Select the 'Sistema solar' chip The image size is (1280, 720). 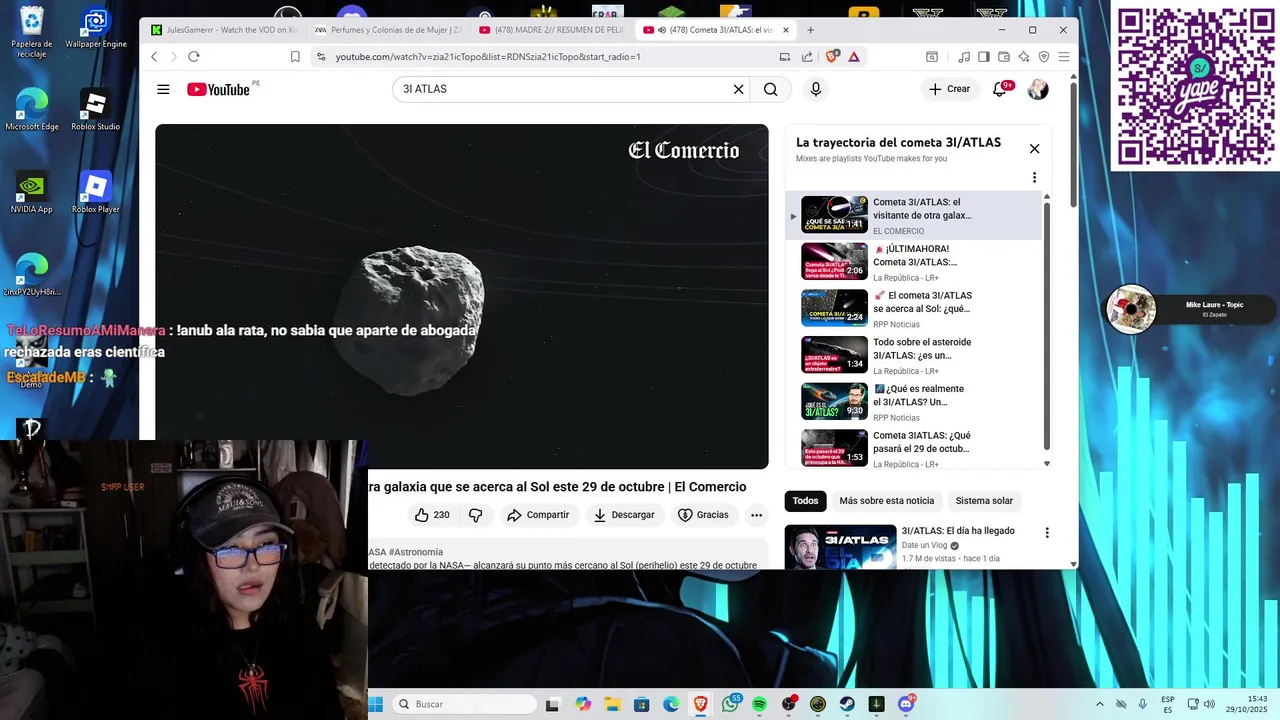(984, 501)
